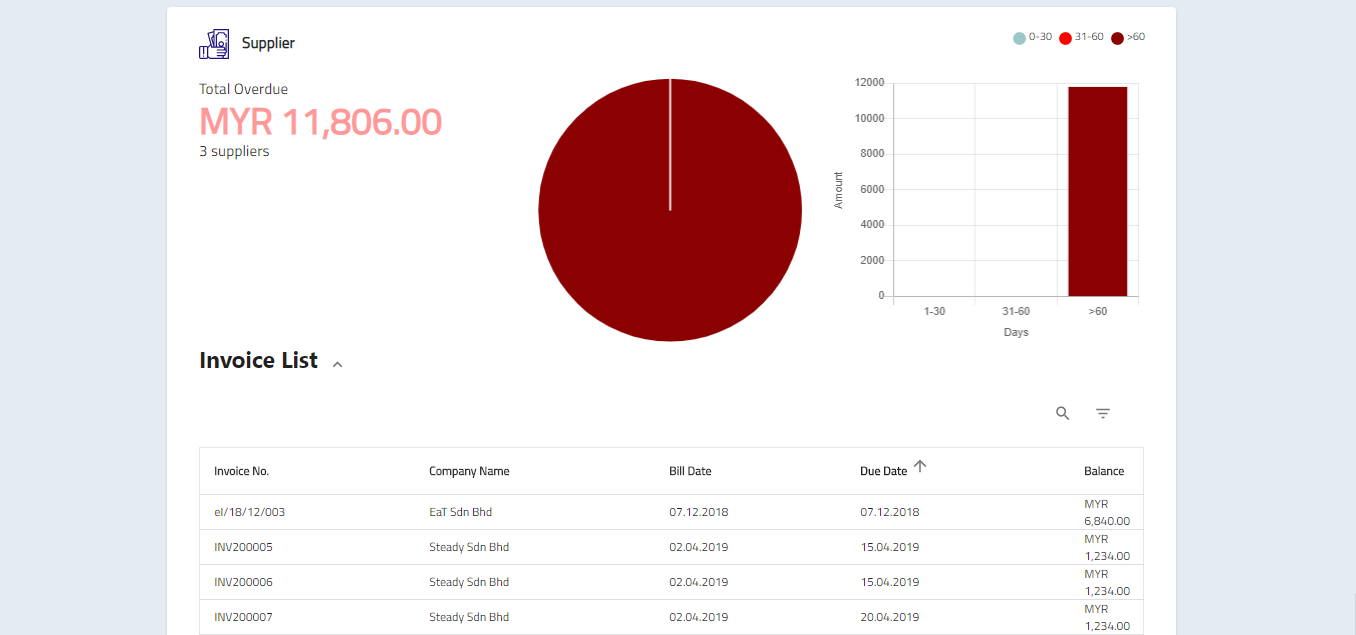This screenshot has height=635, width=1356.
Task: Sort by Company Name column header
Action: tap(469, 471)
